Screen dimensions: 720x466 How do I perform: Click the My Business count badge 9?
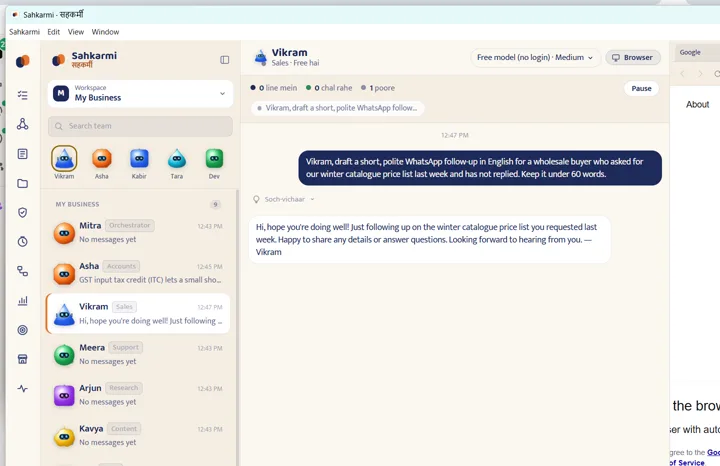coord(215,204)
